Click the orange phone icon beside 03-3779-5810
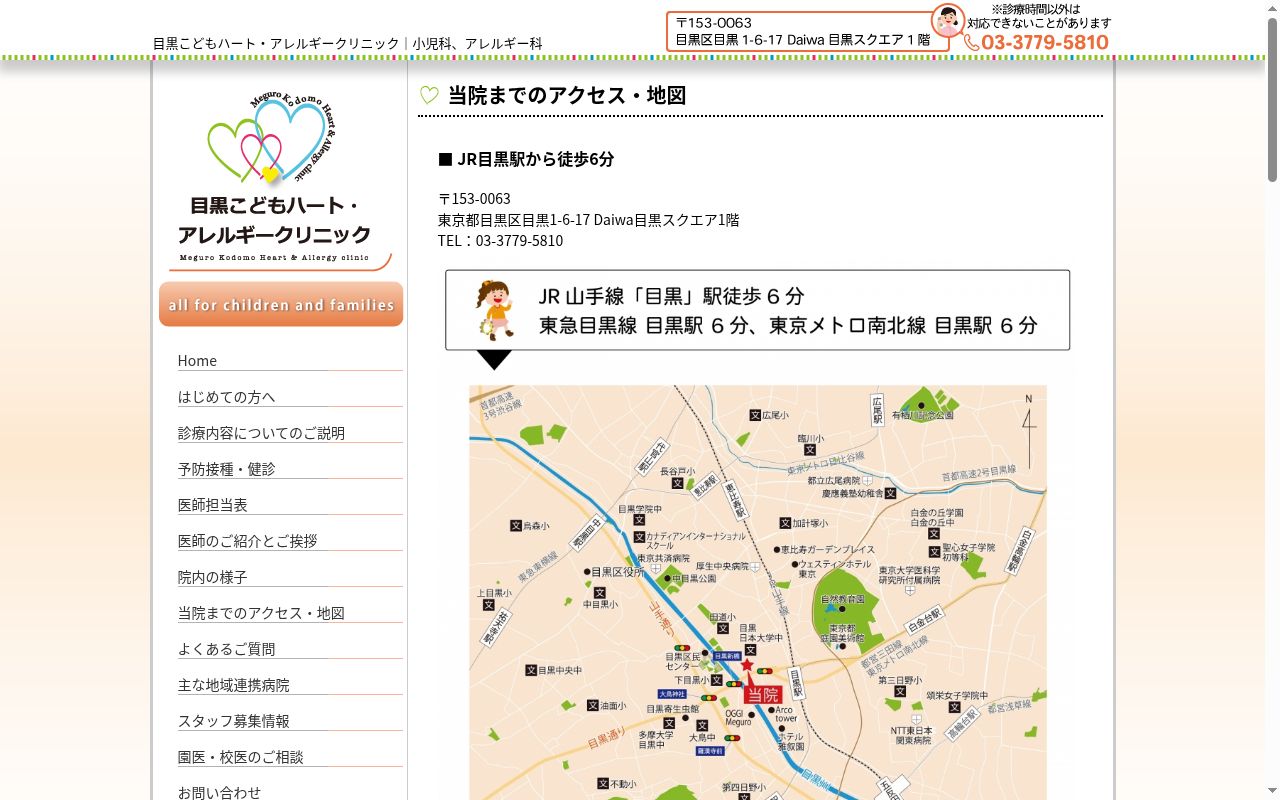The width and height of the screenshot is (1280, 800). click(972, 42)
